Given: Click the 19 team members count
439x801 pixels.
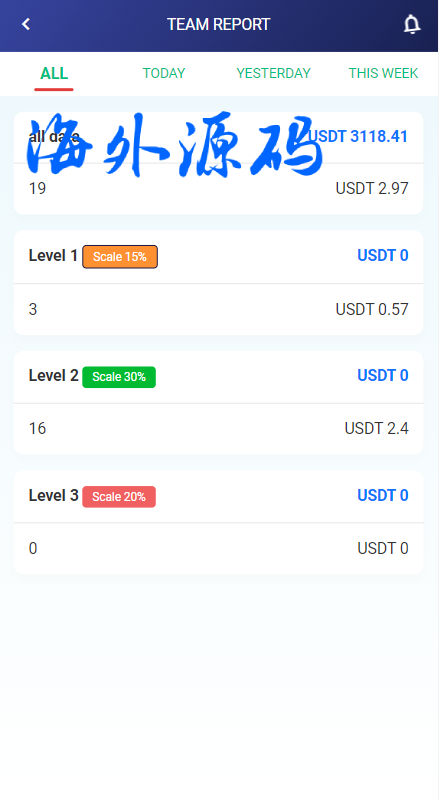Looking at the screenshot, I should point(37,189).
